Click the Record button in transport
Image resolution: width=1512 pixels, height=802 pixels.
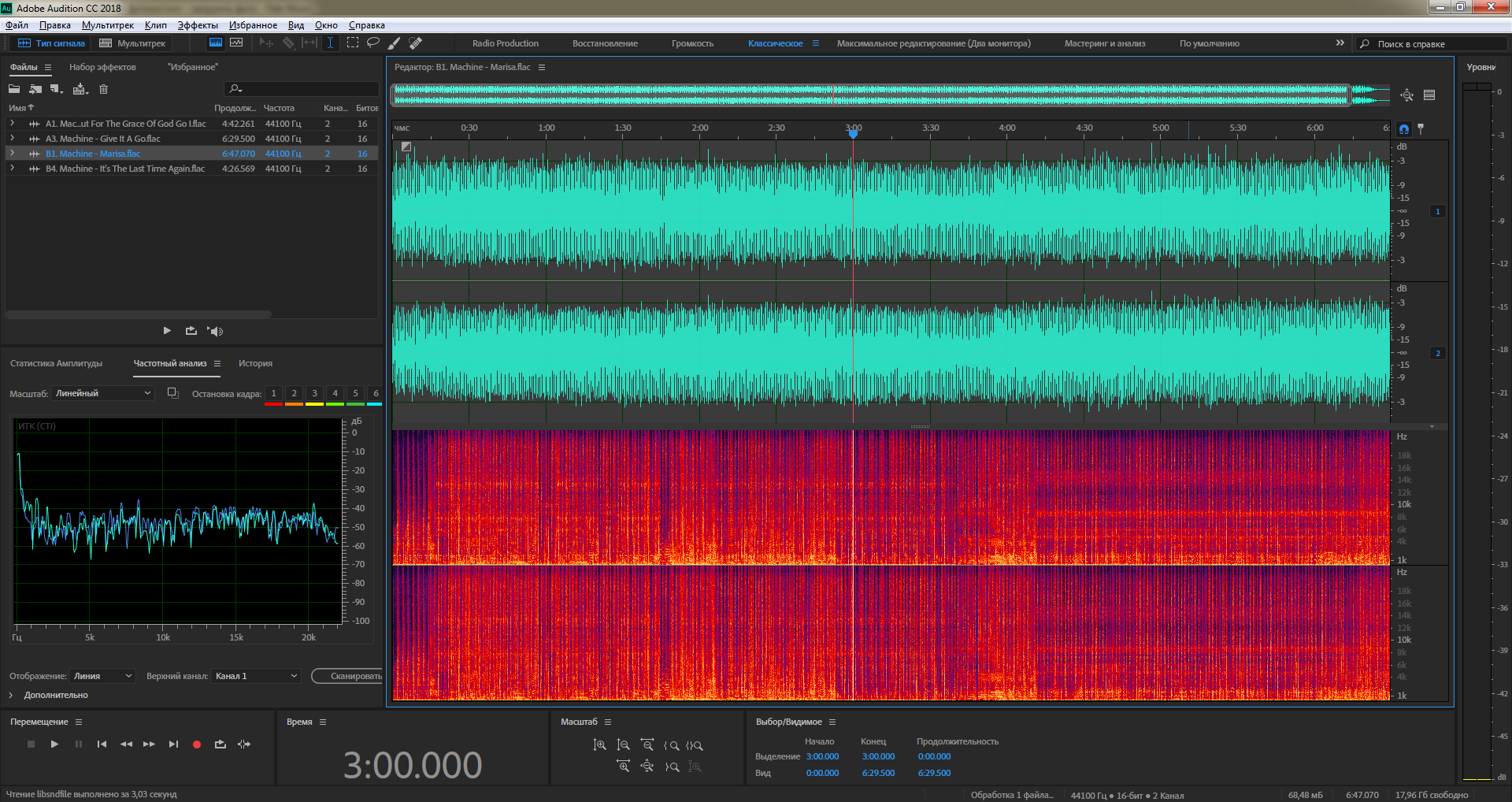pyautogui.click(x=197, y=744)
